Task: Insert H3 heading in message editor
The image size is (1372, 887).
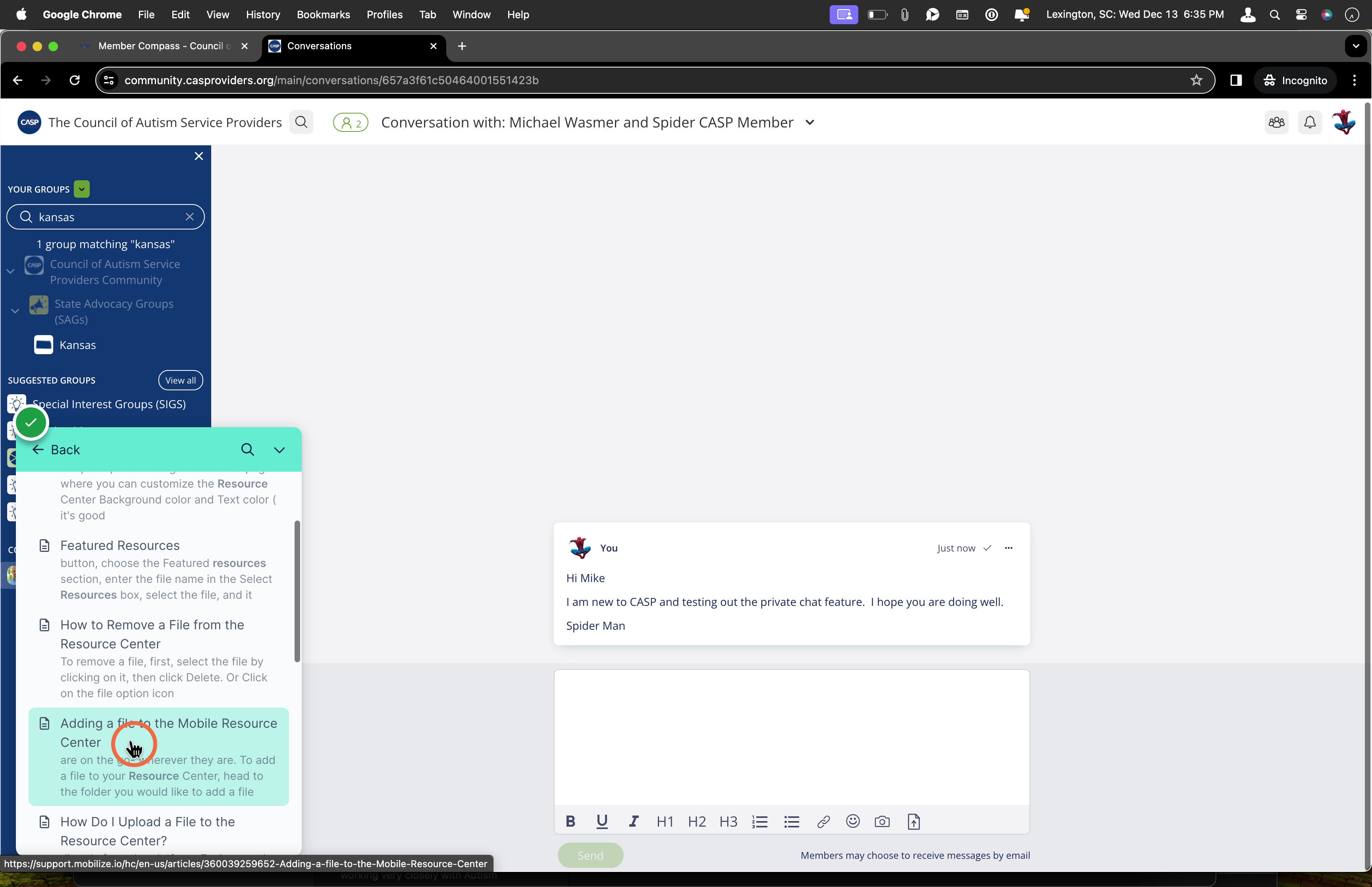Action: (728, 821)
